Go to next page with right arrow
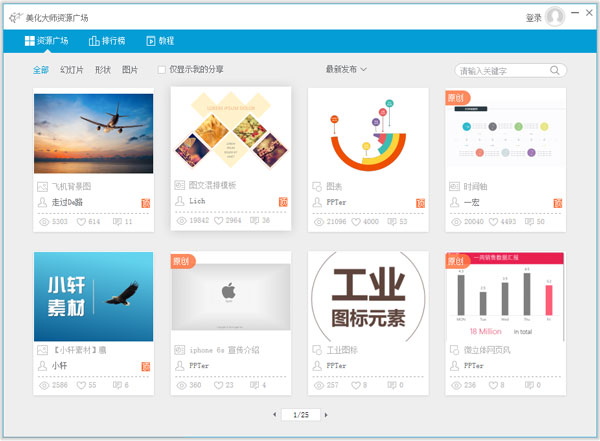 point(326,415)
